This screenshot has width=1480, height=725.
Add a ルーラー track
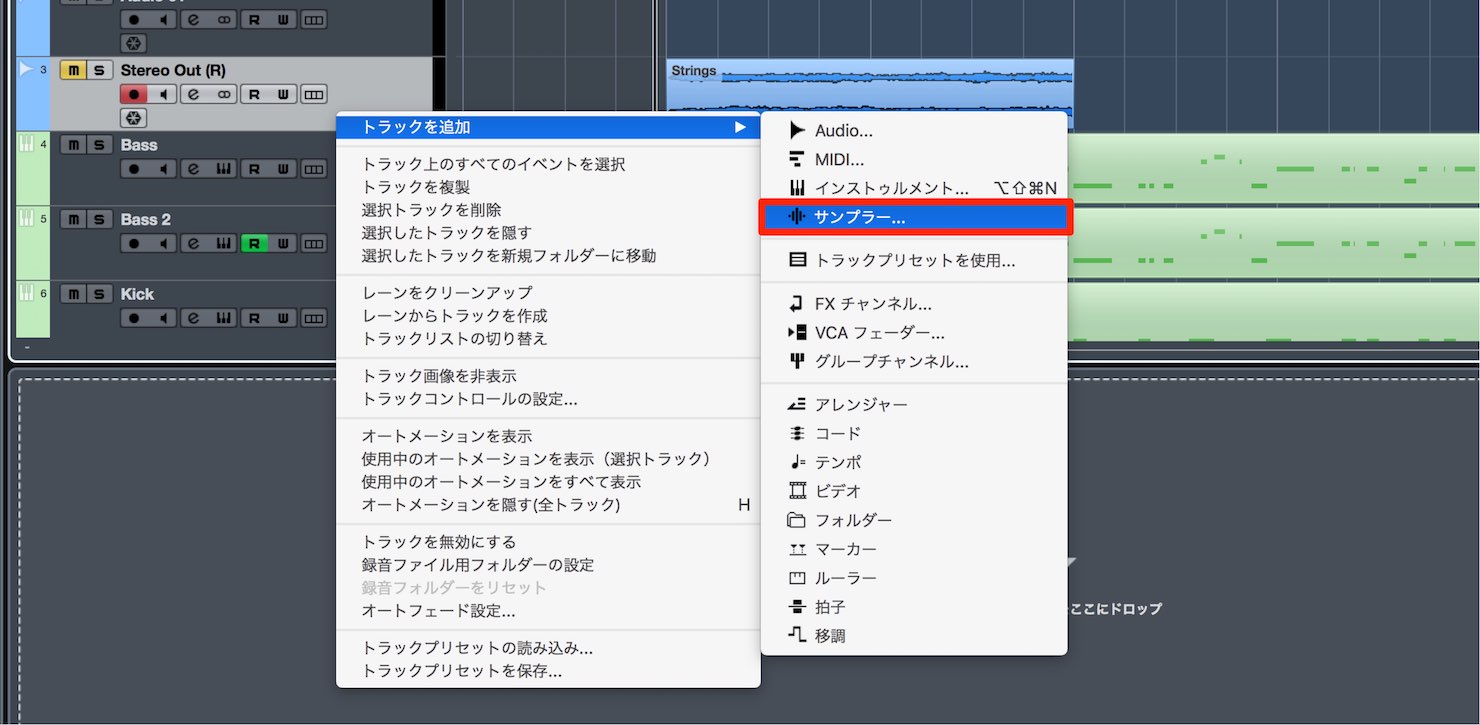pos(914,578)
